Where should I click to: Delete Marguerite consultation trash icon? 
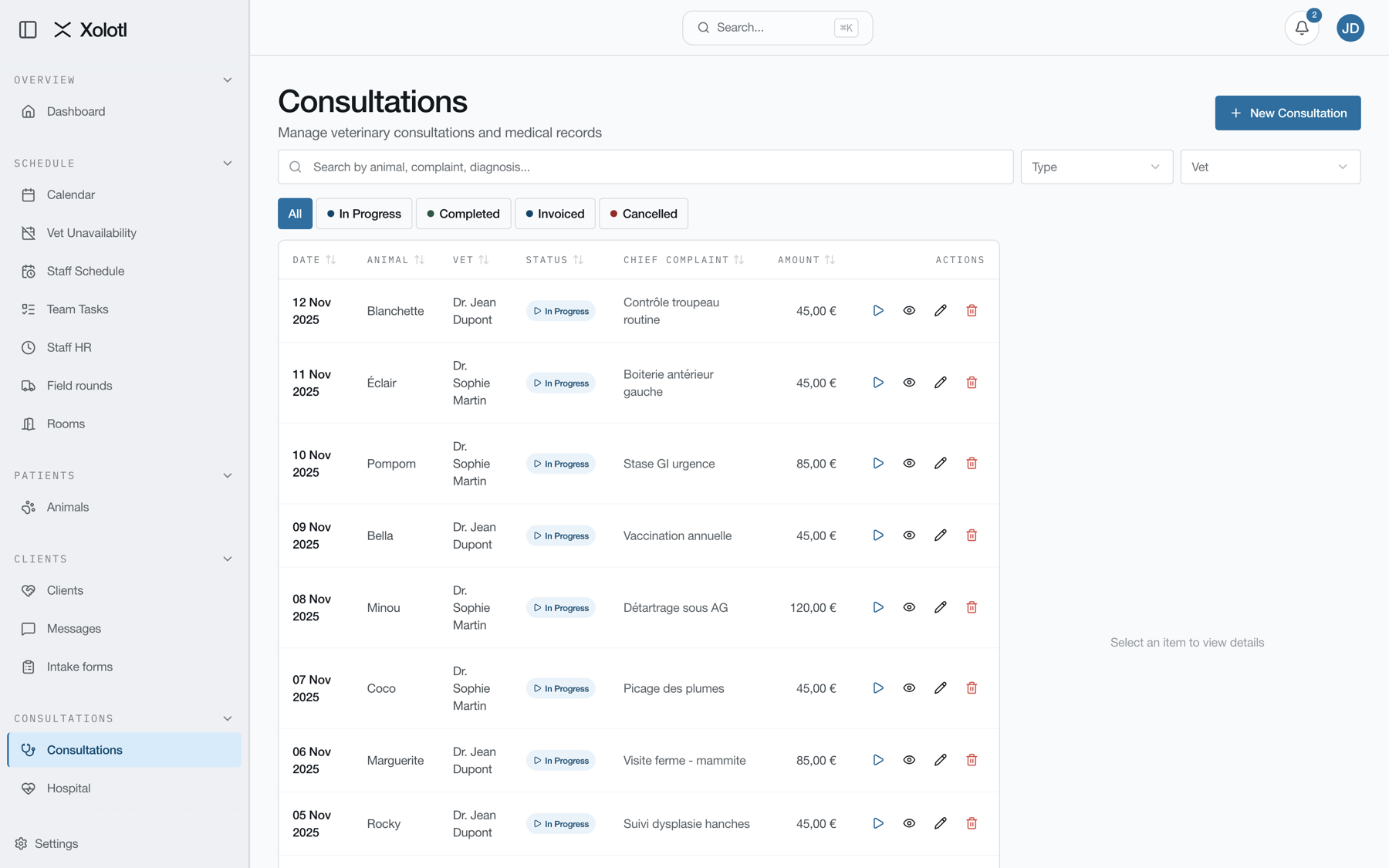point(972,760)
